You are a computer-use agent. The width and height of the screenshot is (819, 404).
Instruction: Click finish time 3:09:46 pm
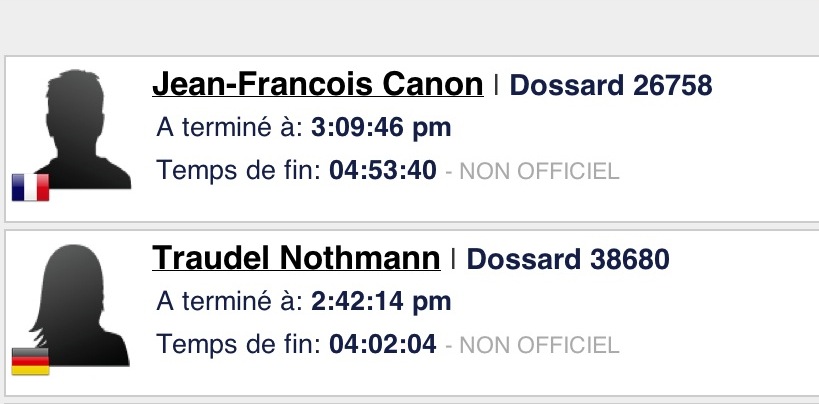[x=381, y=128]
